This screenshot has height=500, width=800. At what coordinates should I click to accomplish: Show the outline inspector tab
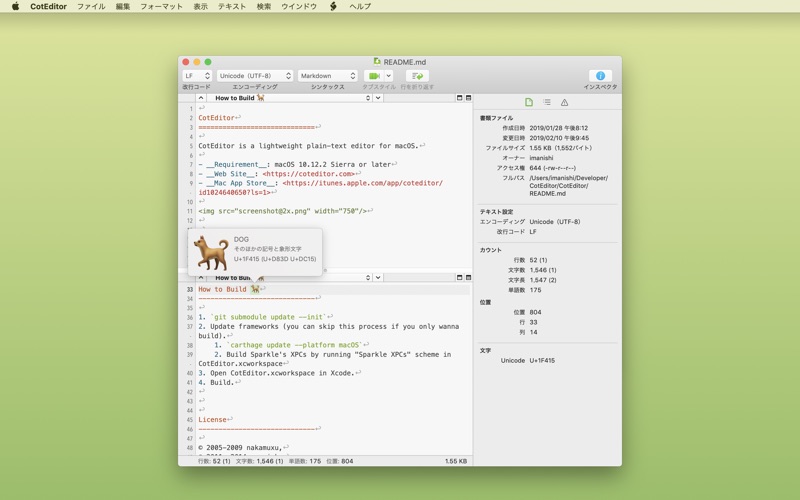[x=547, y=103]
